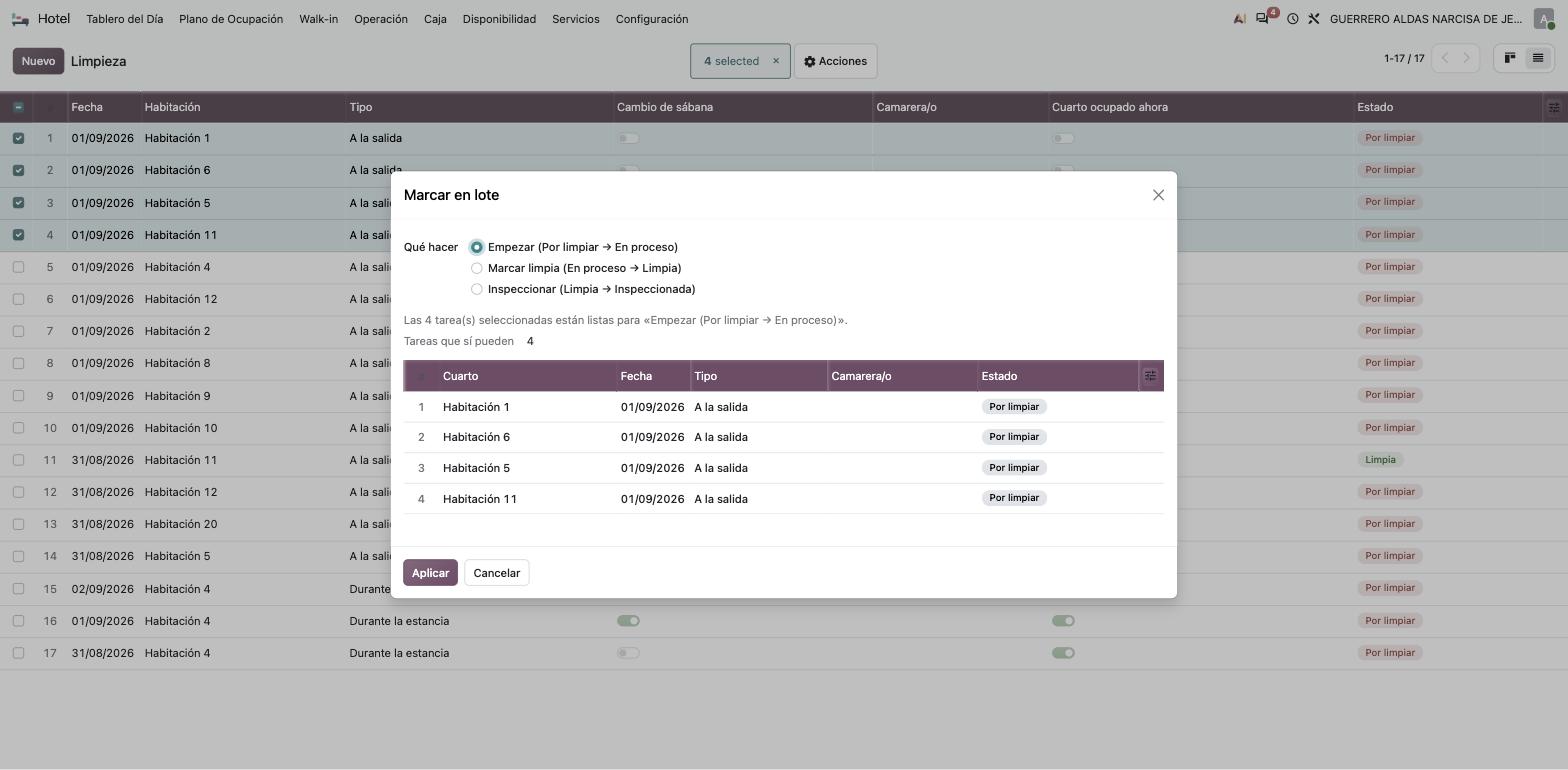Switch to kanban view

1510,58
